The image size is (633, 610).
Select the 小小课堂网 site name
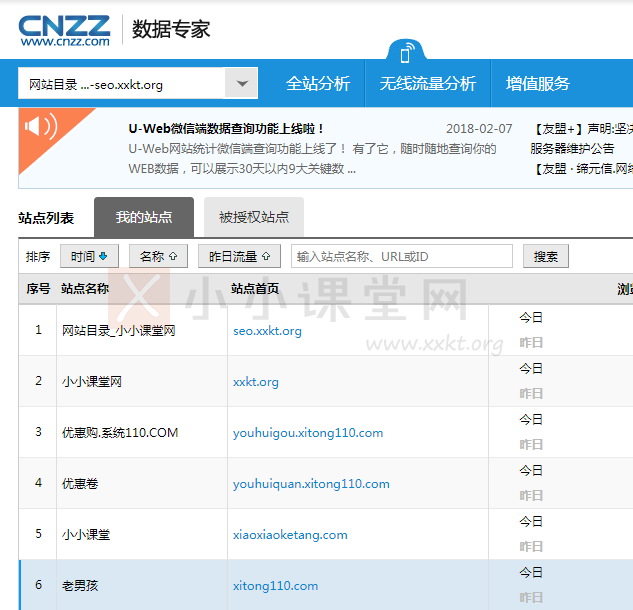[92, 382]
